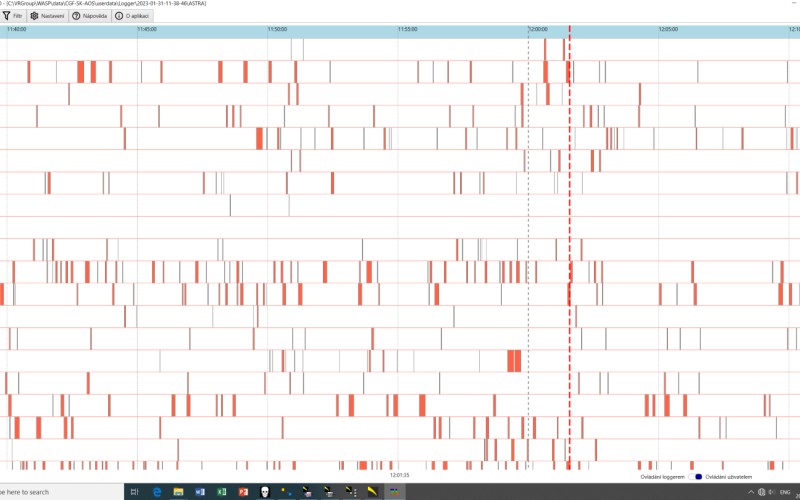Open Microsoft Word from taskbar
Viewport: 800px width, 500px height.
coord(200,492)
